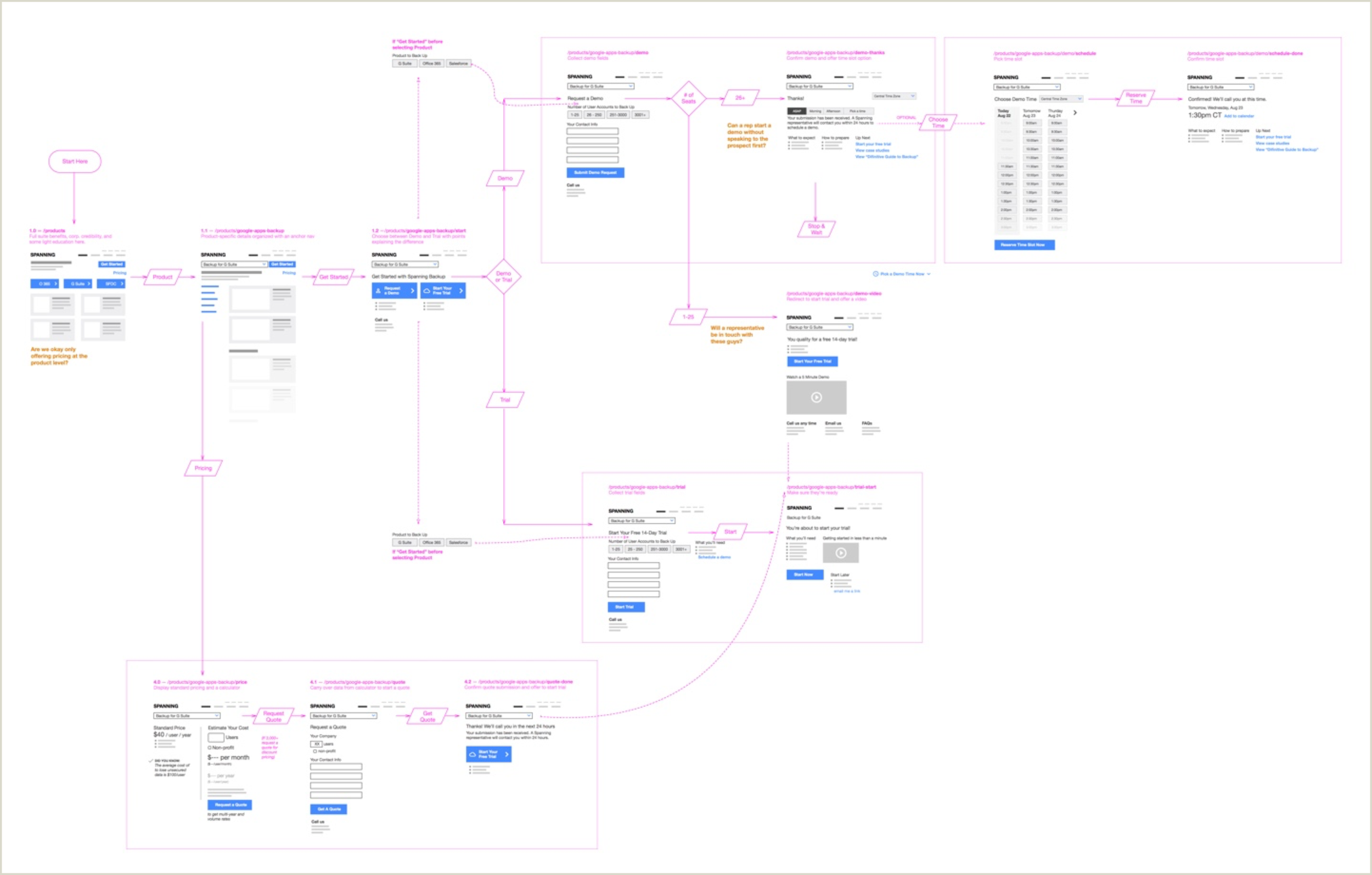The image size is (1372, 875).
Task: Choose G Suite in the top Product to Back Up selector
Action: 404,63
